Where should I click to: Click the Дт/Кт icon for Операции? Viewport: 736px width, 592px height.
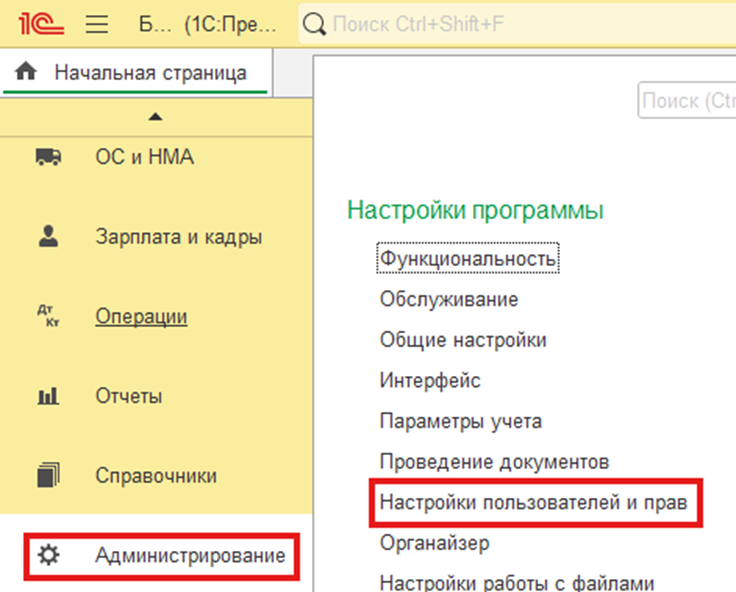tap(48, 317)
